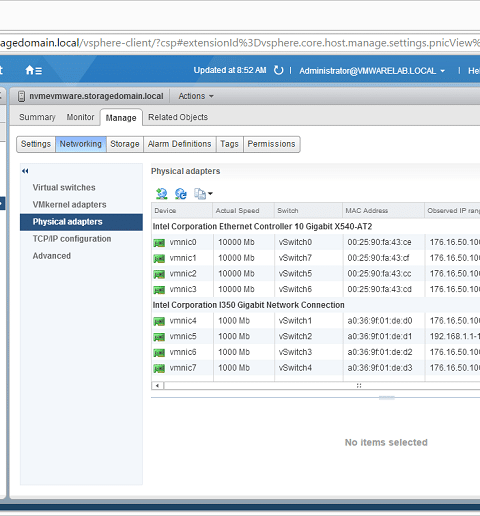Click the vmnic1 adapter icon
Viewport: 480px width, 516px height.
159,258
